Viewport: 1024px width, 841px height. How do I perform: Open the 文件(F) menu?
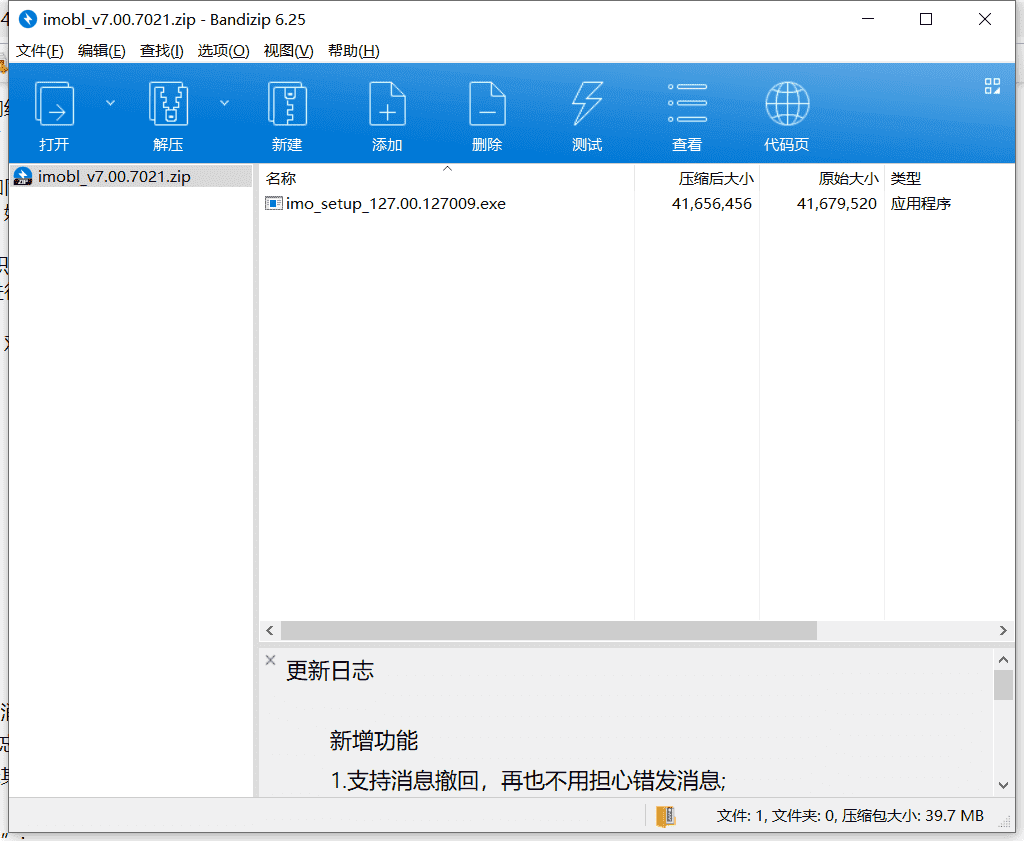click(x=39, y=51)
